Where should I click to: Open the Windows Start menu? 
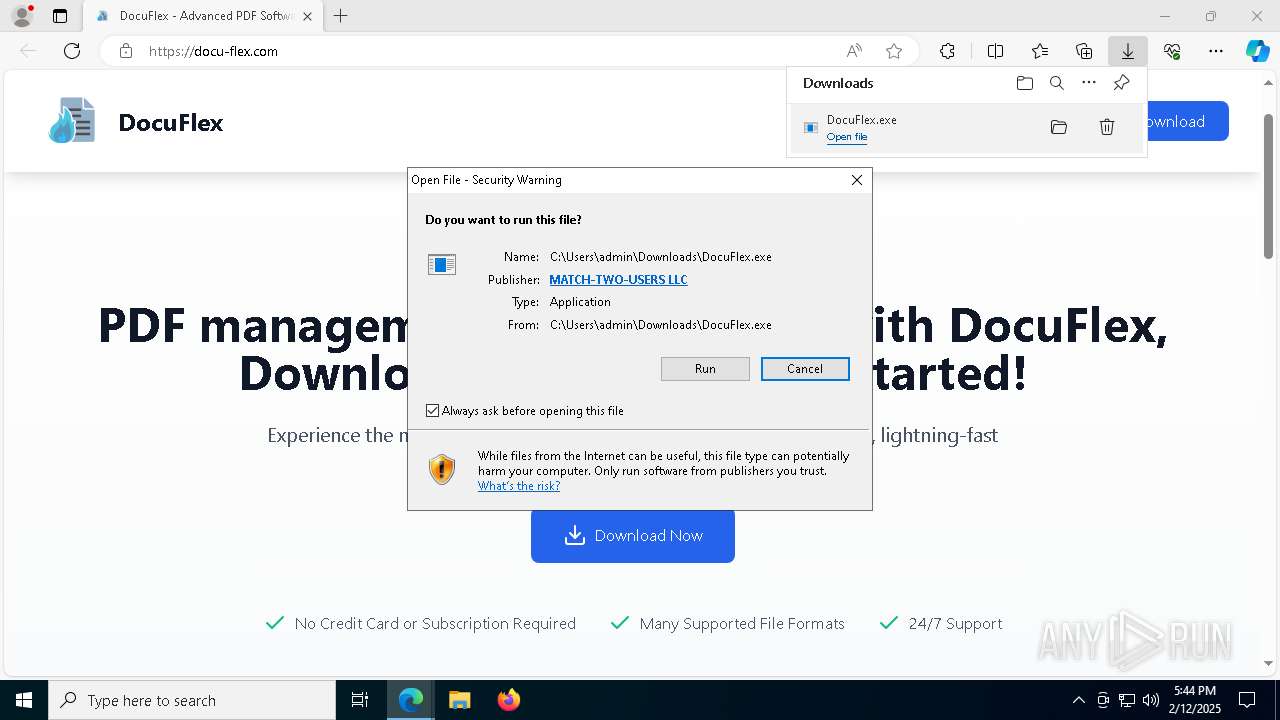click(x=24, y=700)
